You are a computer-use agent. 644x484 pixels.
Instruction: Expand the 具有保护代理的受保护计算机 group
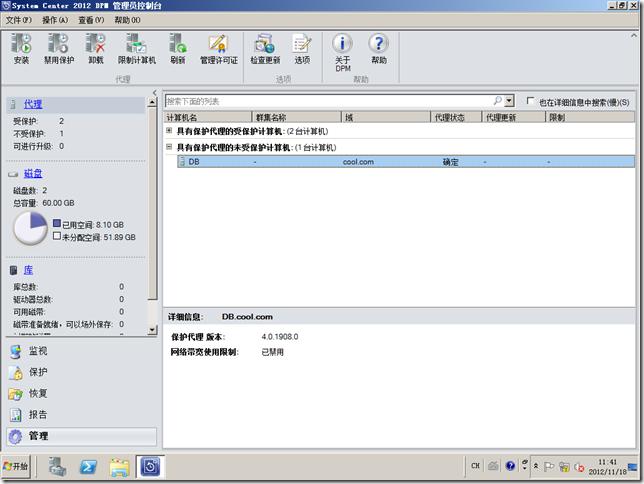point(169,131)
